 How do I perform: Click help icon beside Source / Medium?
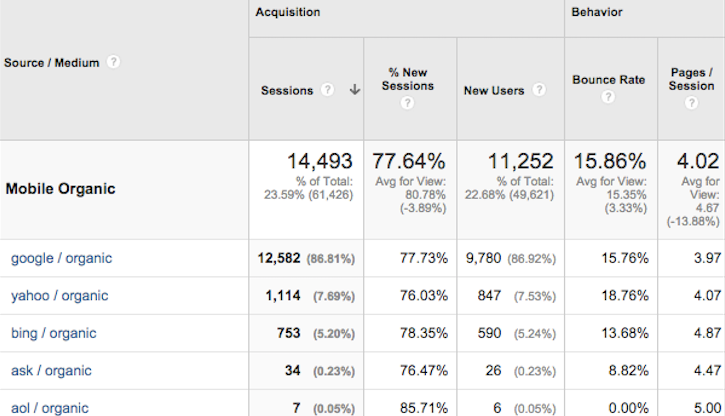tap(113, 62)
